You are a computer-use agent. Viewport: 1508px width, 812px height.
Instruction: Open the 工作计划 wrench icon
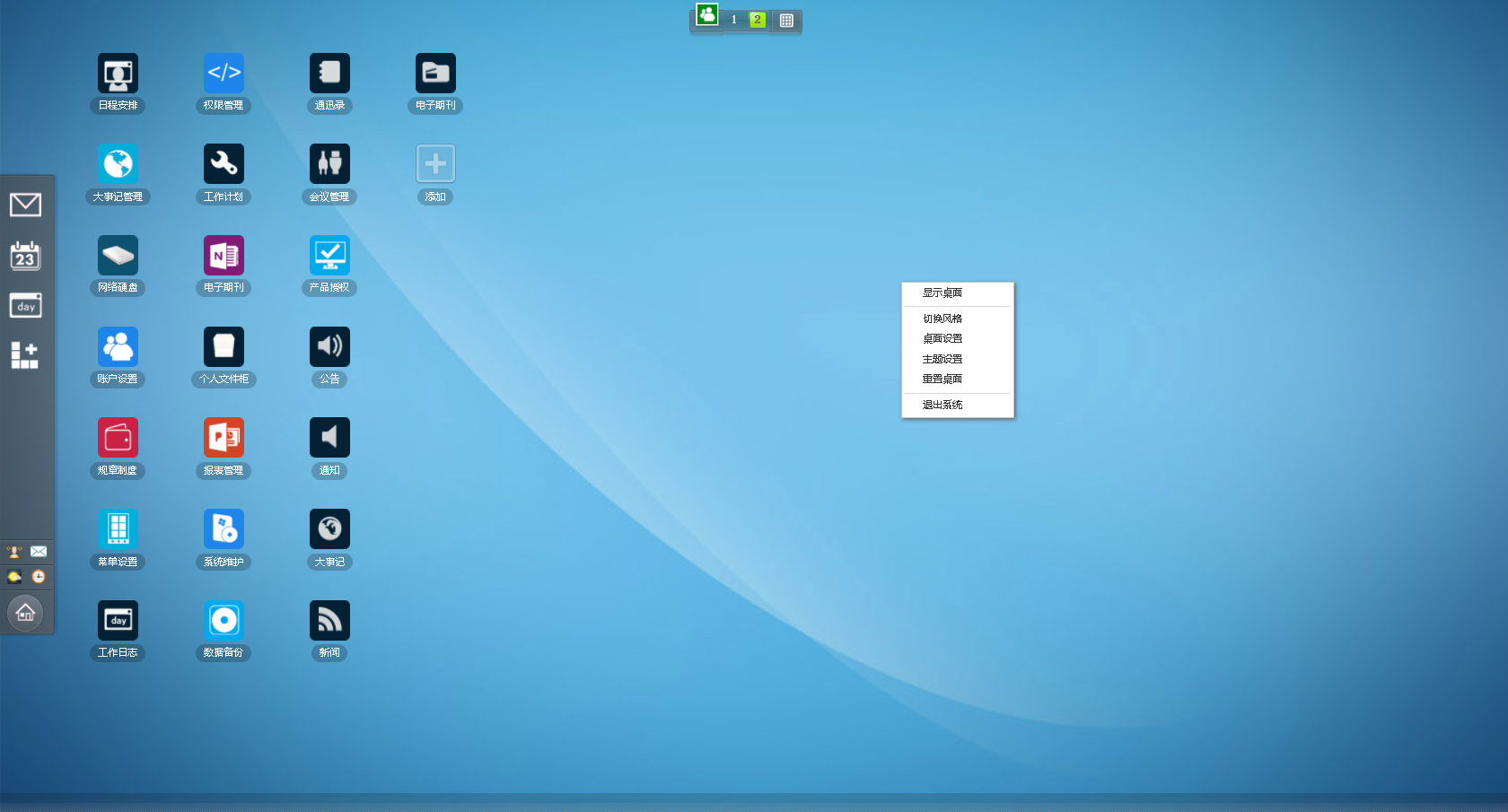tap(224, 164)
